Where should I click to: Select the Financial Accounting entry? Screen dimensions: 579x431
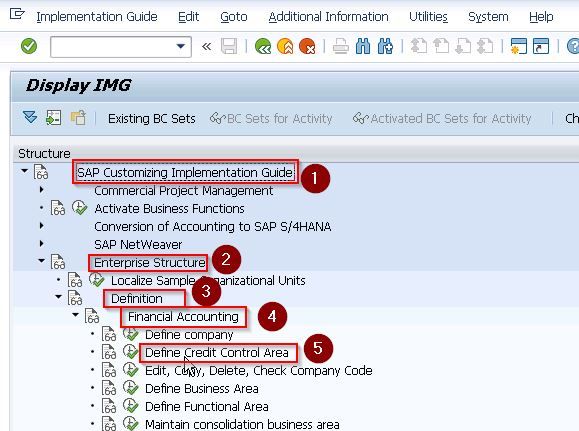pyautogui.click(x=183, y=317)
